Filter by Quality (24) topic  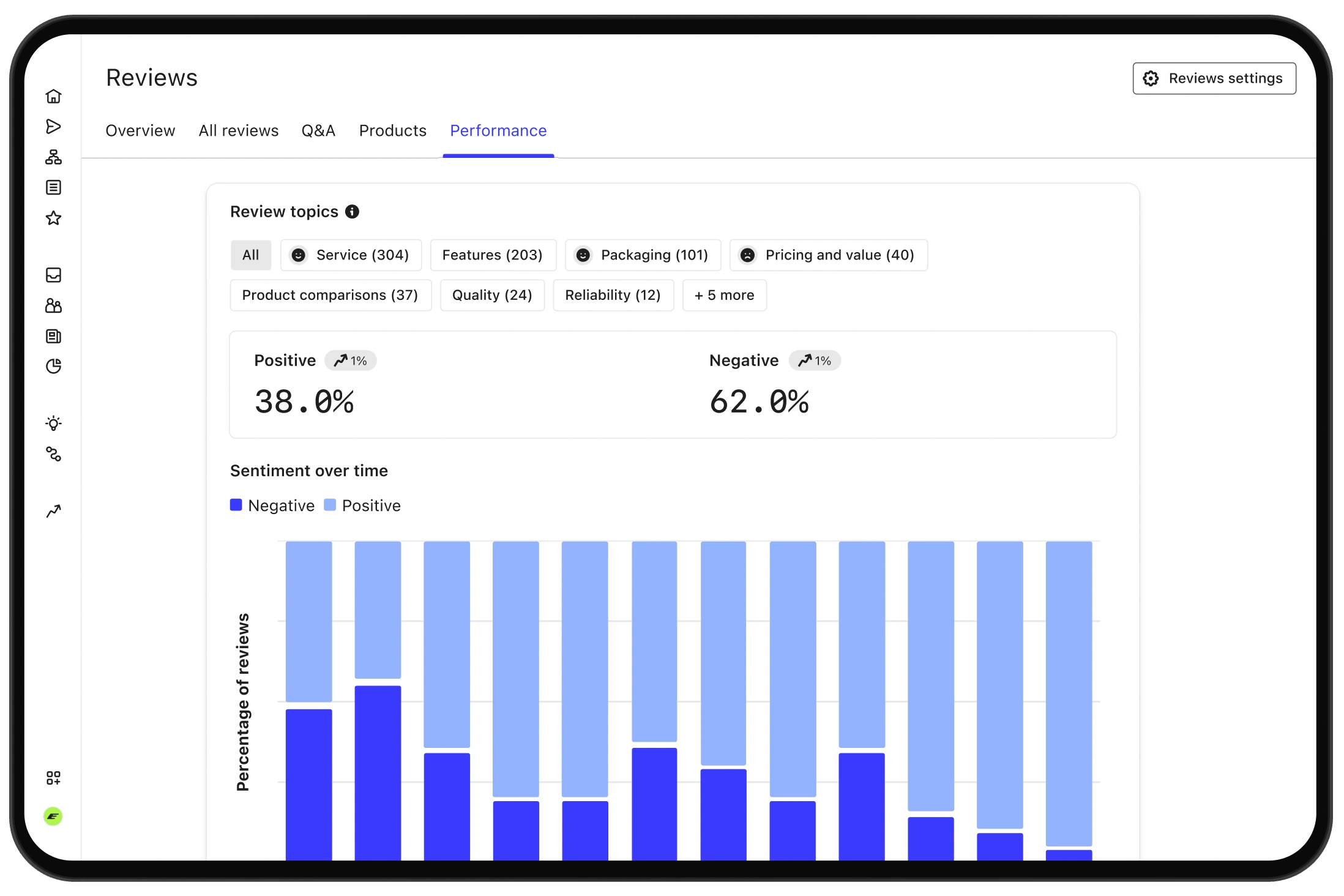point(493,296)
